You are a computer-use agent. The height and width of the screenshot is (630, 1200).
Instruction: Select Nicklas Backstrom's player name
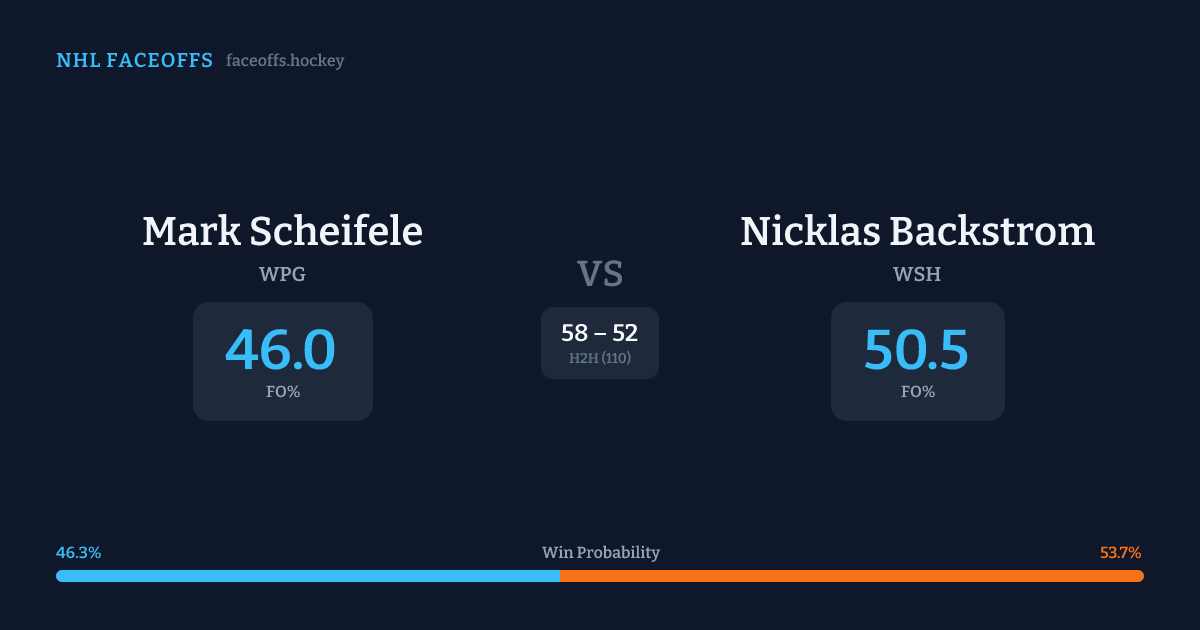917,231
